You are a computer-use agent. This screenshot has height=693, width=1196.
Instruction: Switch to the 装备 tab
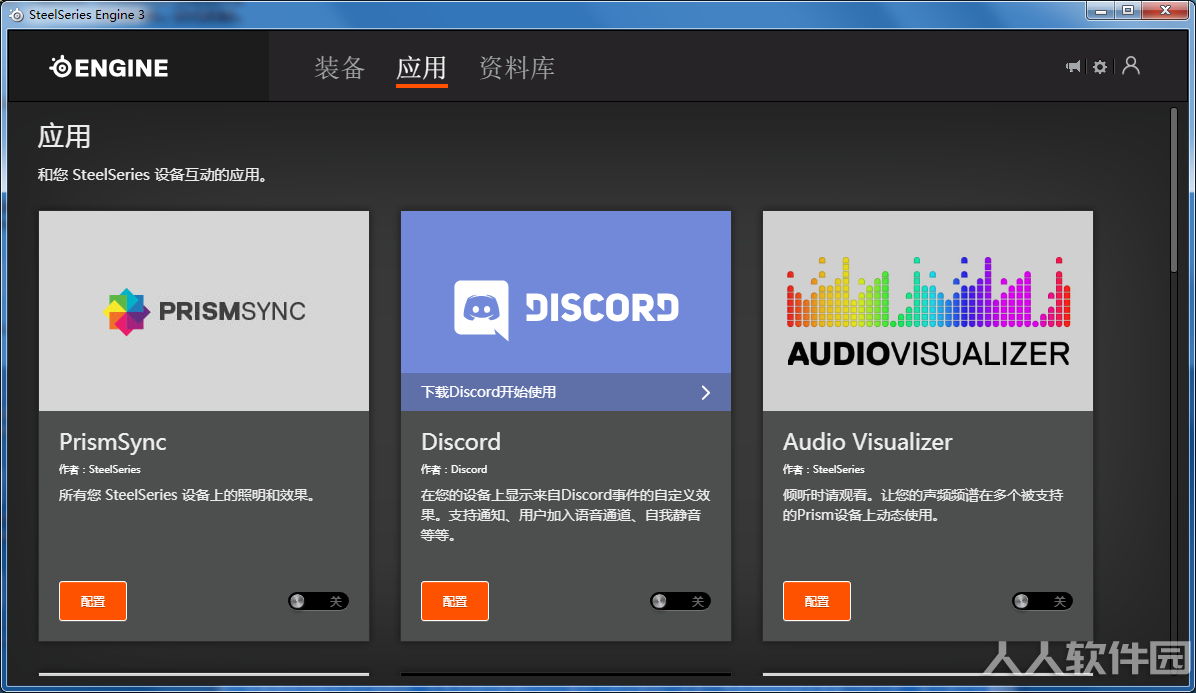pos(339,68)
